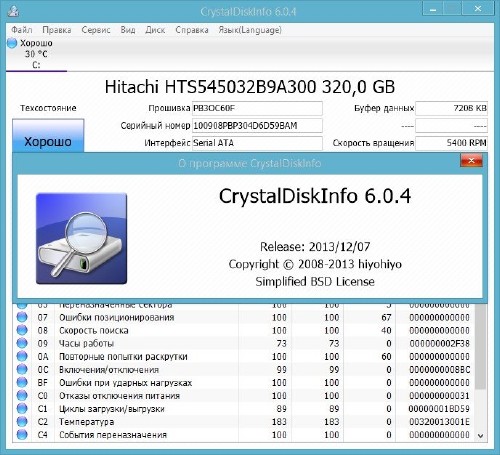The width and height of the screenshot is (500, 455).
Task: Open the Сервис menu
Action: pos(96,30)
